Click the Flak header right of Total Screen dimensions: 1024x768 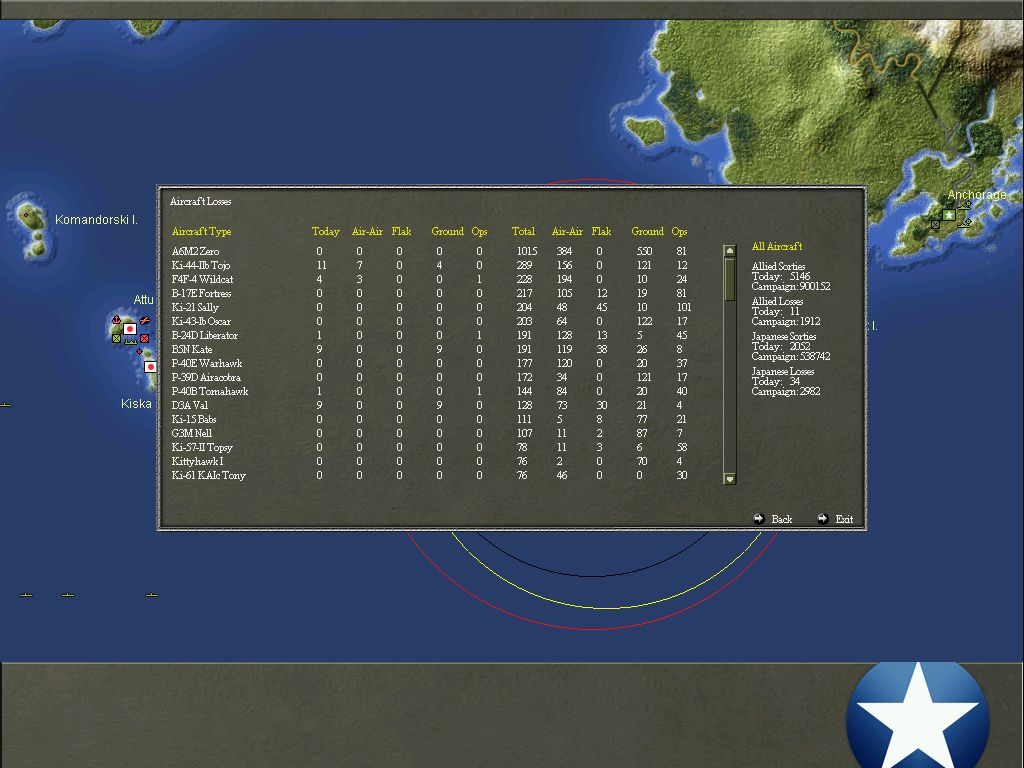click(x=601, y=231)
